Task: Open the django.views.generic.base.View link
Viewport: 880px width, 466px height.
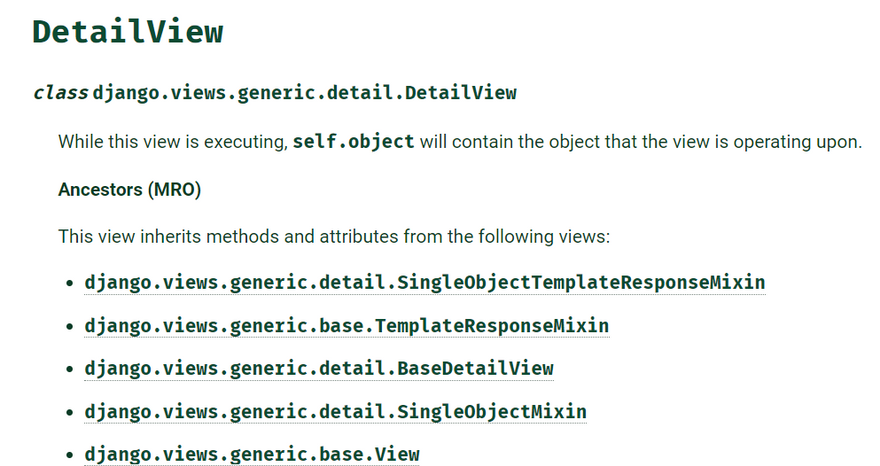Action: [252, 454]
